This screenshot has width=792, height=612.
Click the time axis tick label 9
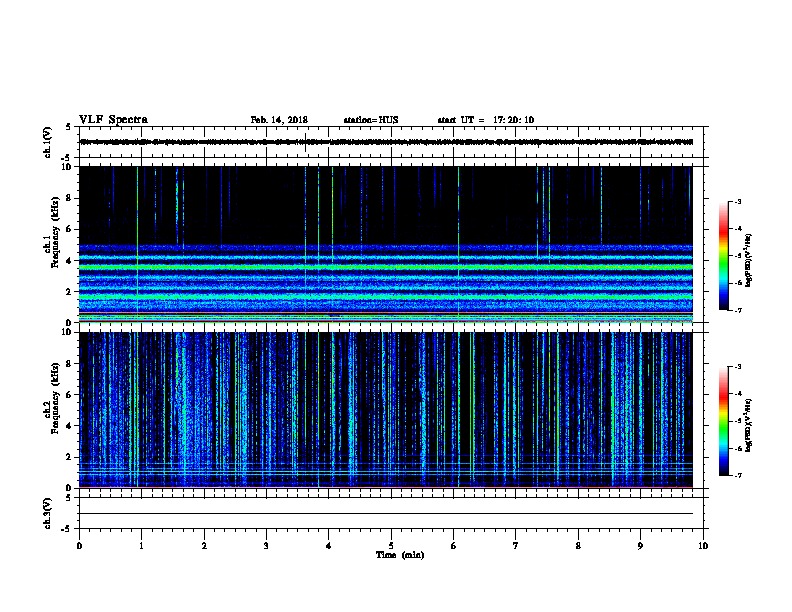click(x=640, y=545)
